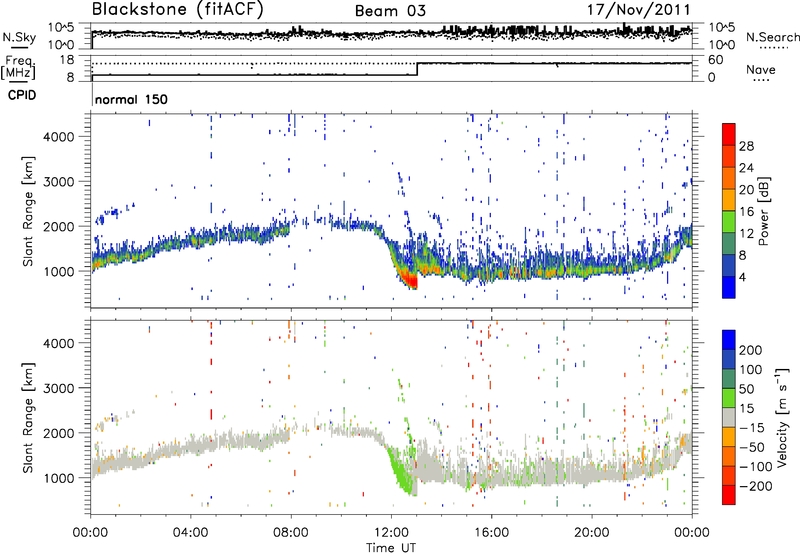Click the velocity plot 'Slant Range [km]' label
This screenshot has height=554, width=800.
click(28, 417)
